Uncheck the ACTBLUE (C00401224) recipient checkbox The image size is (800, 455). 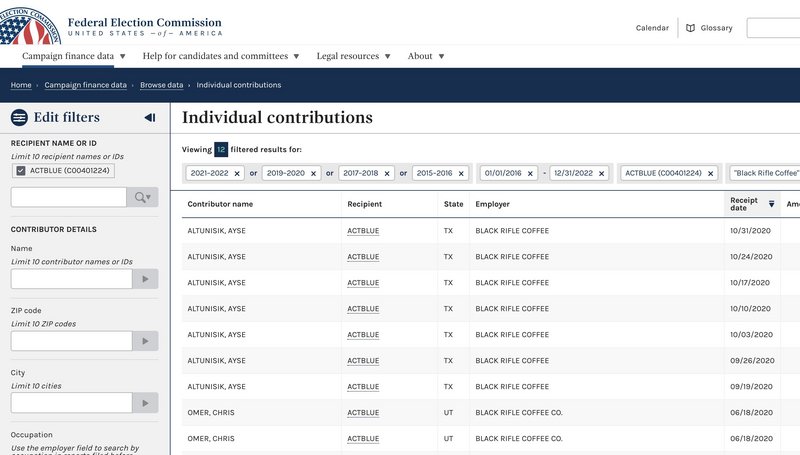pos(20,171)
